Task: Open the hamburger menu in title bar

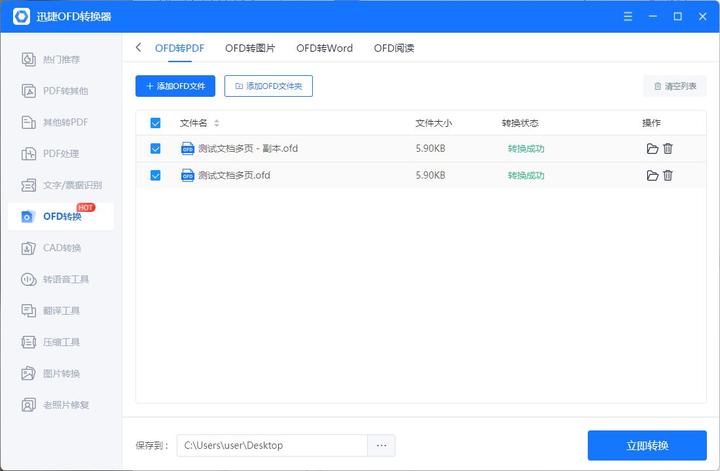Action: 628,17
